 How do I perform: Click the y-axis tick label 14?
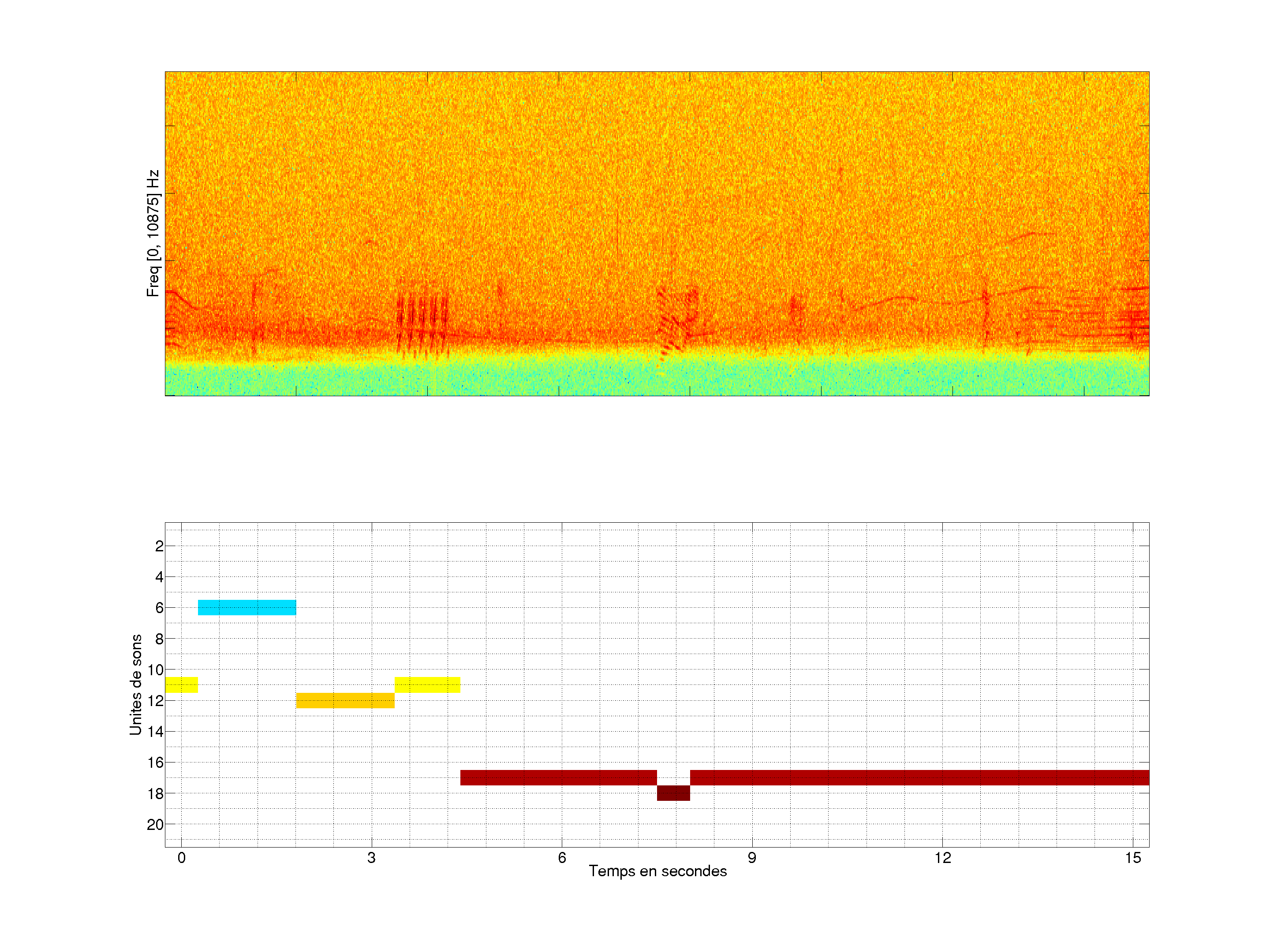155,732
